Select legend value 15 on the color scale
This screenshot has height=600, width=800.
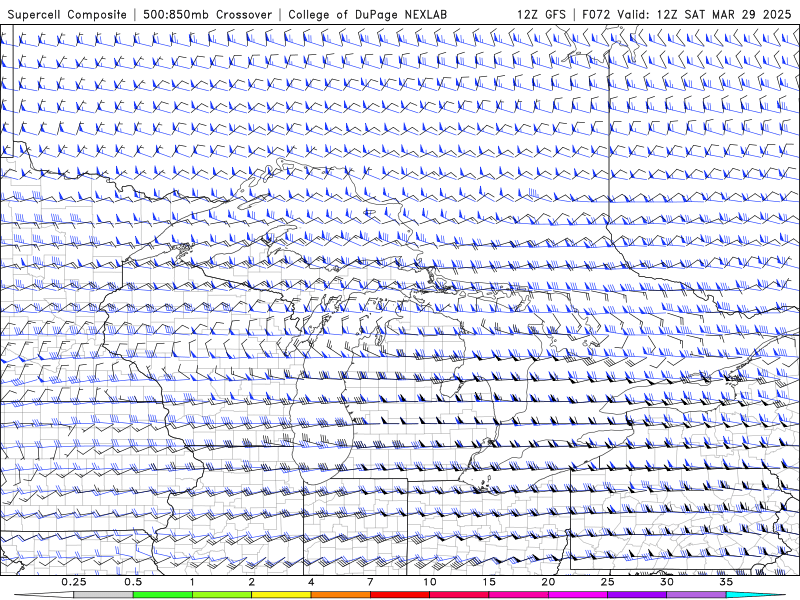coord(489,582)
